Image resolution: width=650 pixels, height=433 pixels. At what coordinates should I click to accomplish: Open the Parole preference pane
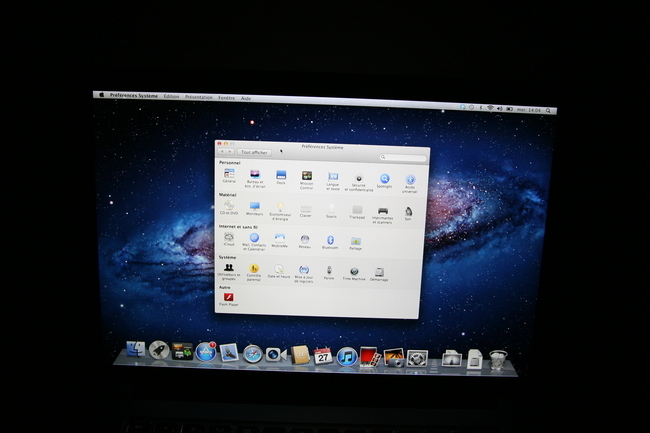[x=329, y=273]
